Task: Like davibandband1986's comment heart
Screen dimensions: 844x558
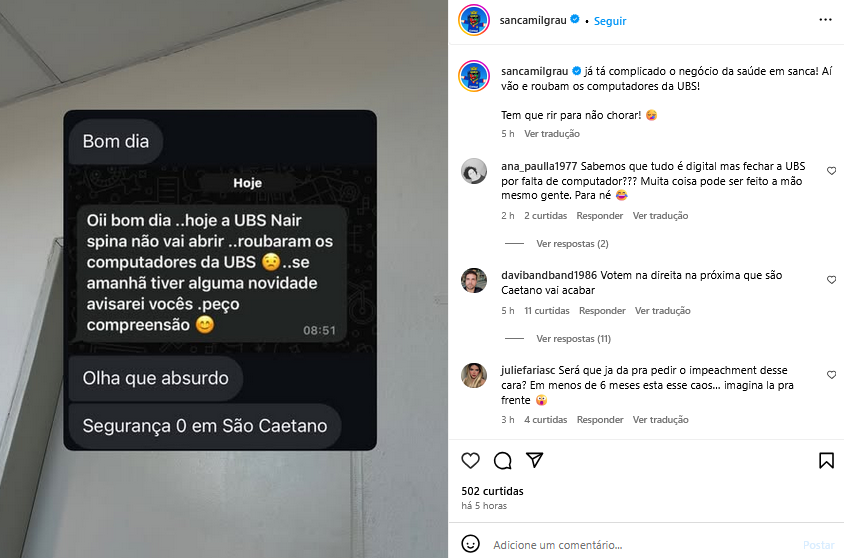Action: 832,280
